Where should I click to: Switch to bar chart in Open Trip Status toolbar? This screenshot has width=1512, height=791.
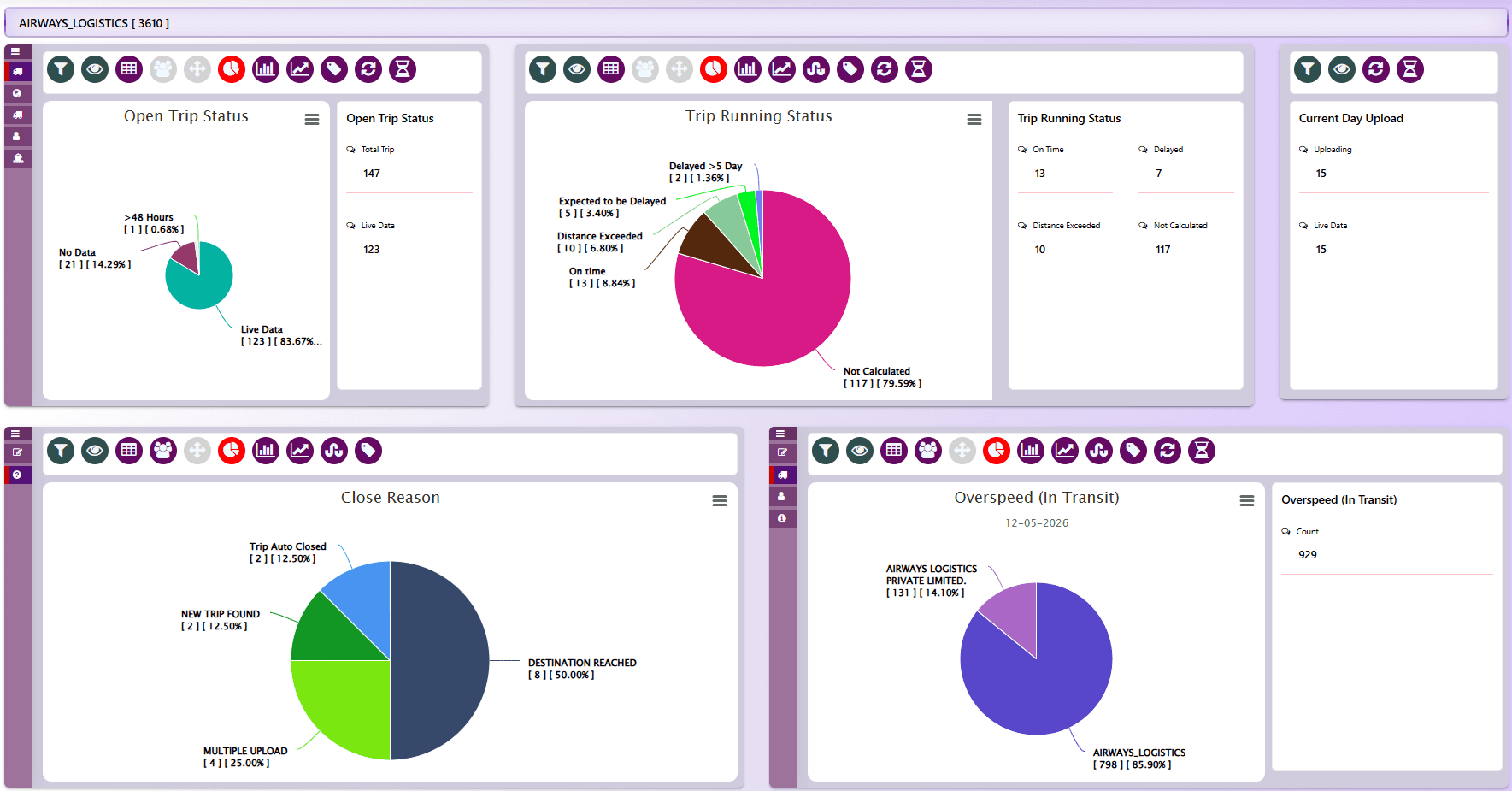266,69
